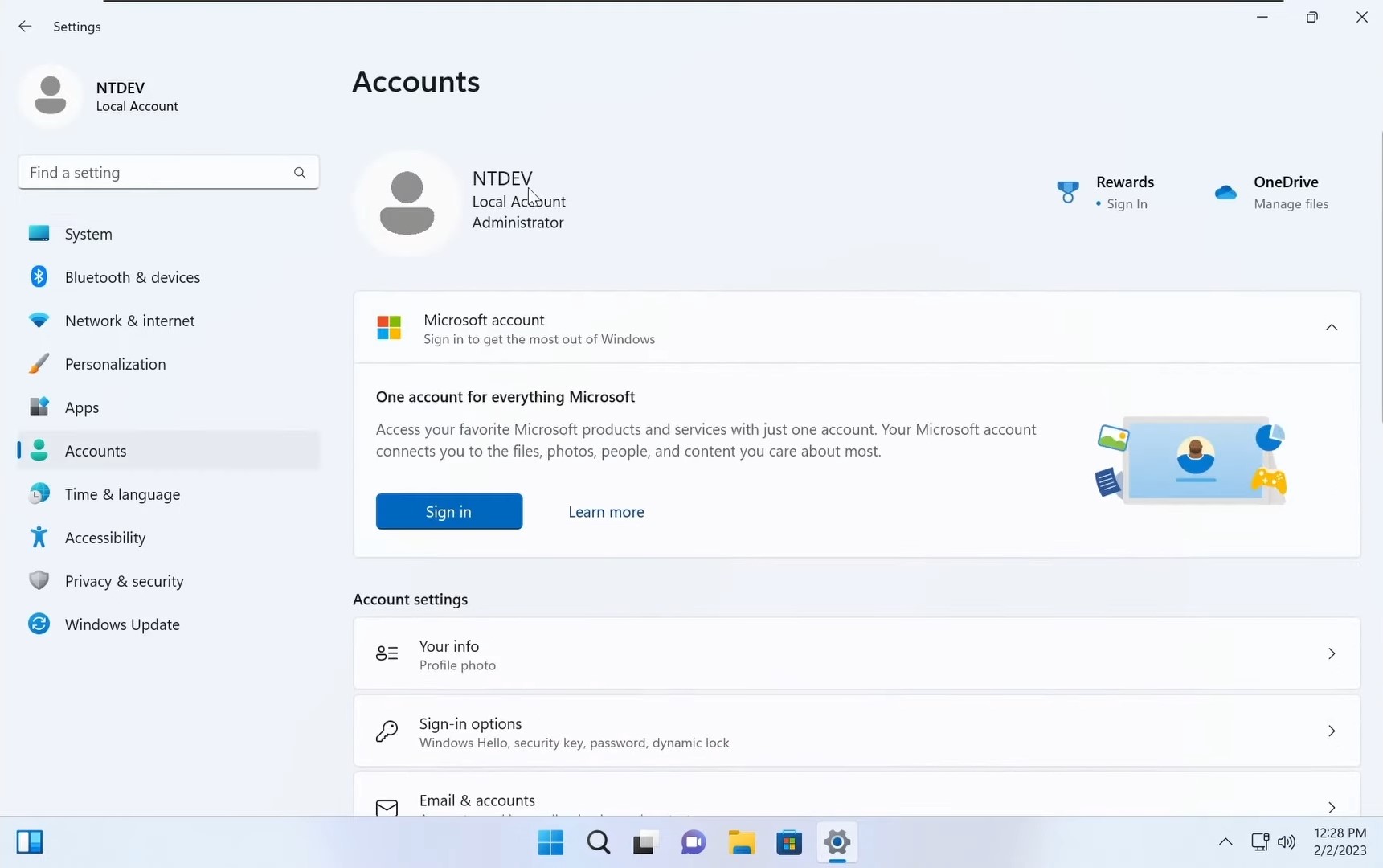Open the Learn more link
The height and width of the screenshot is (868, 1383).
(x=606, y=512)
